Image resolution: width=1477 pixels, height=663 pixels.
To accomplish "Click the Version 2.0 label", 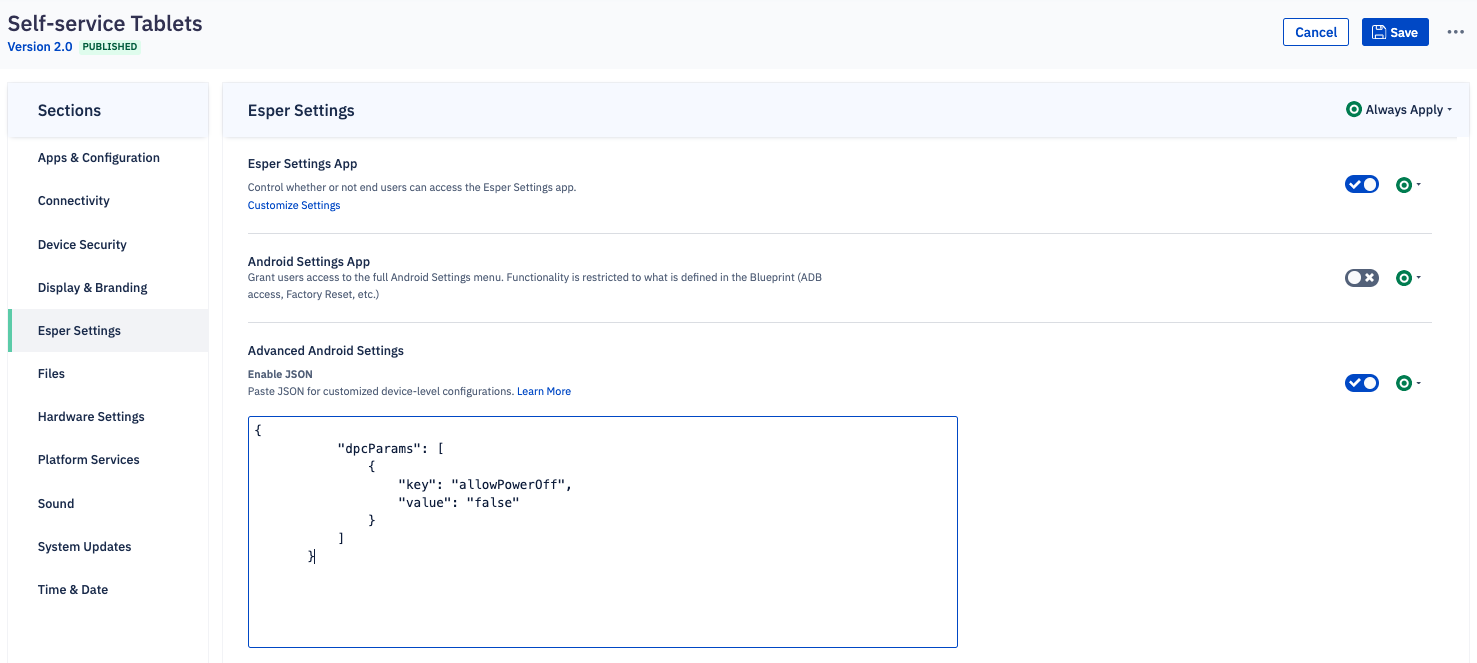I will pos(40,47).
